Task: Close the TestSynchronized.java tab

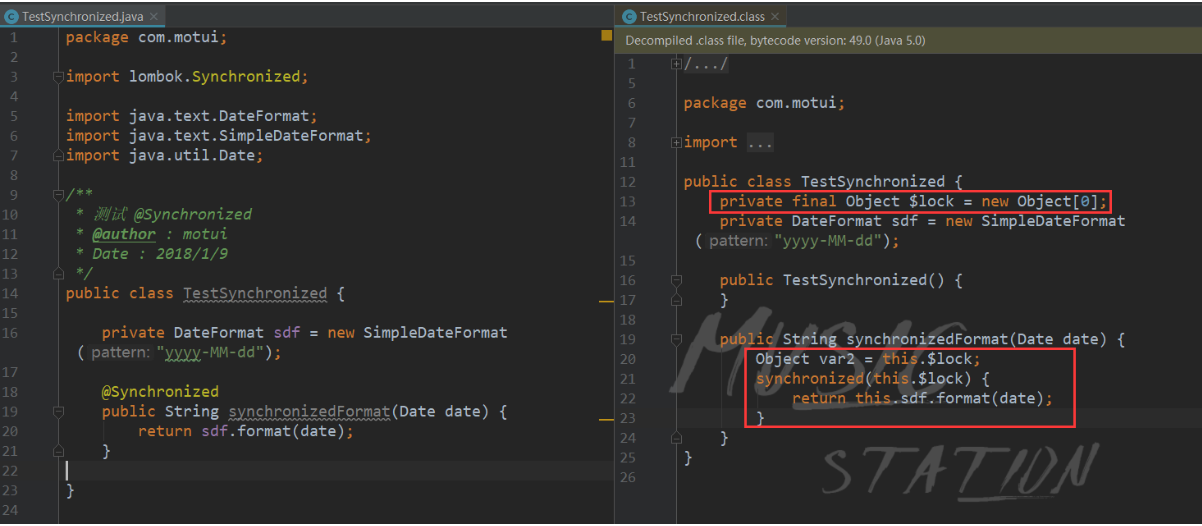Action: click(x=153, y=17)
